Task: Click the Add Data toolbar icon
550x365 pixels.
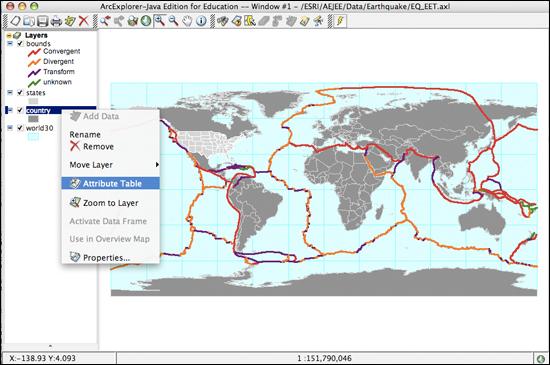Action: pos(70,21)
